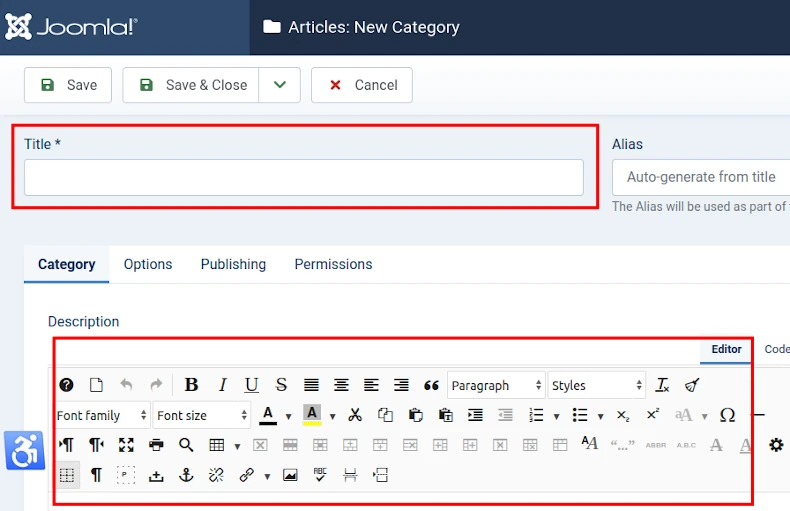Click the Unlink icon
This screenshot has height=511, width=790.
tap(216, 475)
